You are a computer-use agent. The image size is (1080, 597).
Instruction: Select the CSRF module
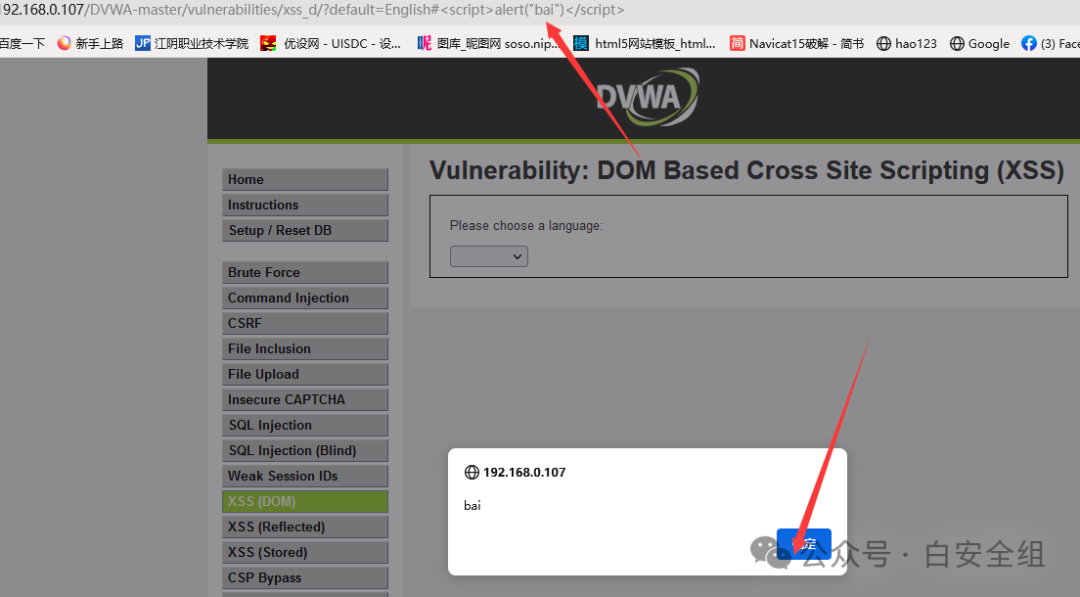pyautogui.click(x=305, y=323)
